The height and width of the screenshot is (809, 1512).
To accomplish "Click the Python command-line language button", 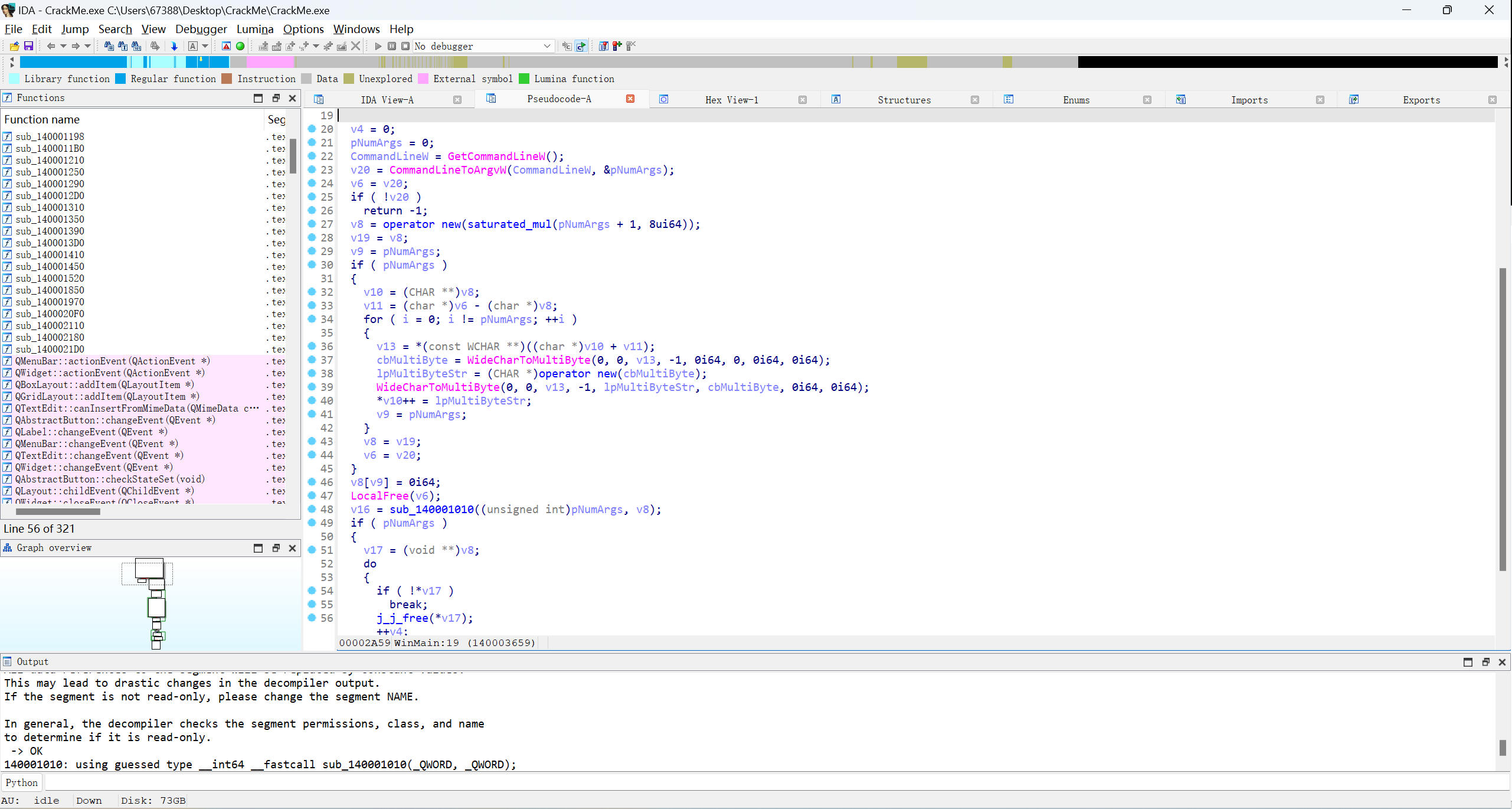I will pyautogui.click(x=22, y=782).
